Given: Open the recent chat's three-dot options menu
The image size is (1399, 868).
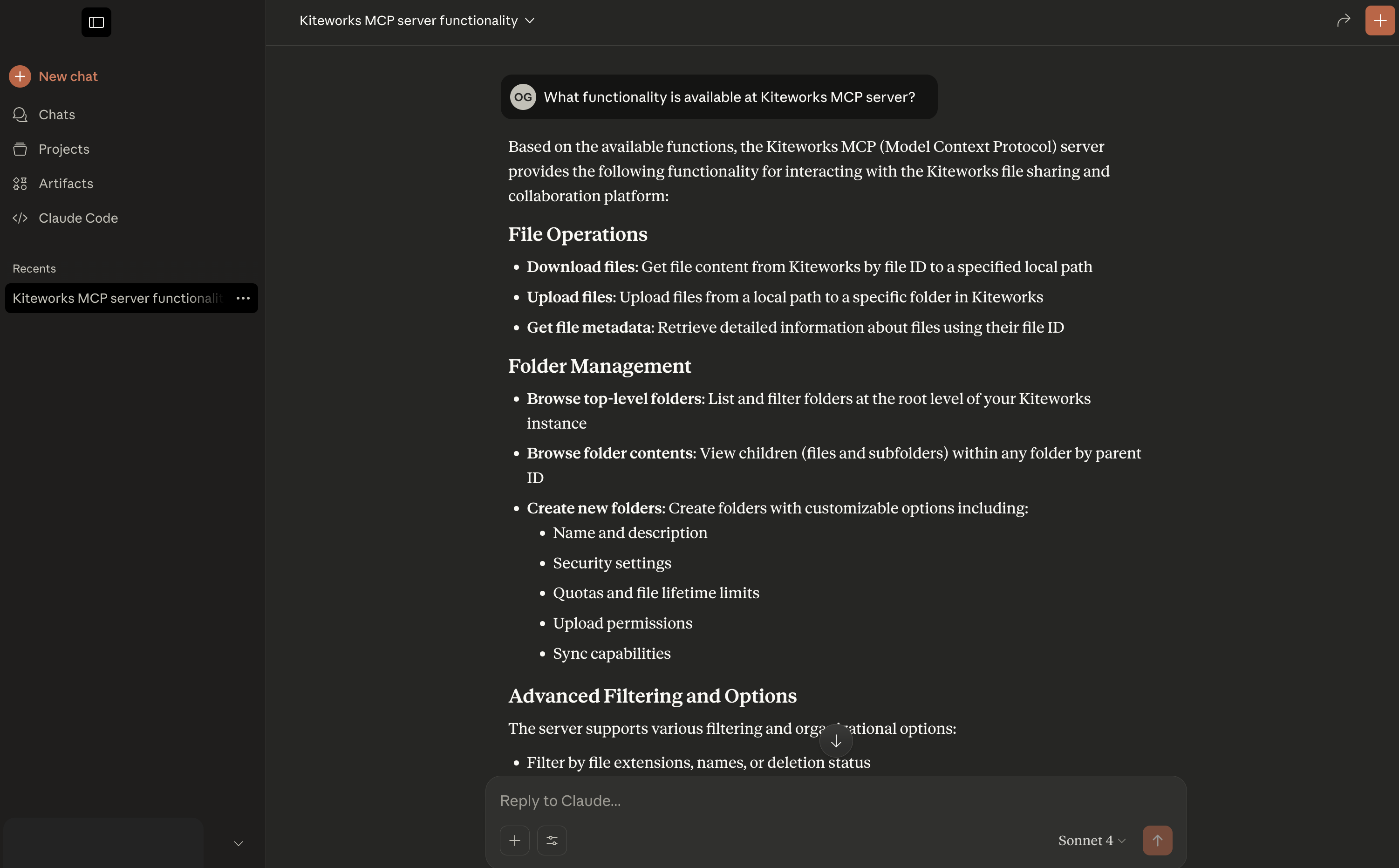Looking at the screenshot, I should (x=243, y=299).
